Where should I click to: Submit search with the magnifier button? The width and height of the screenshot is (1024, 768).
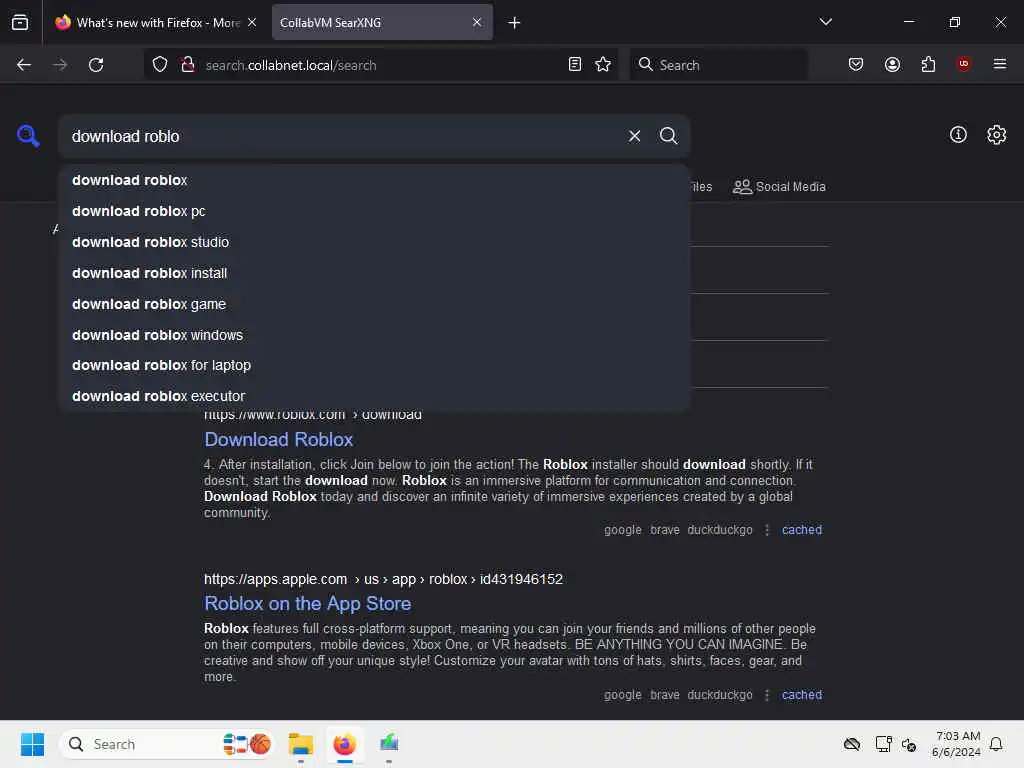[x=668, y=136]
